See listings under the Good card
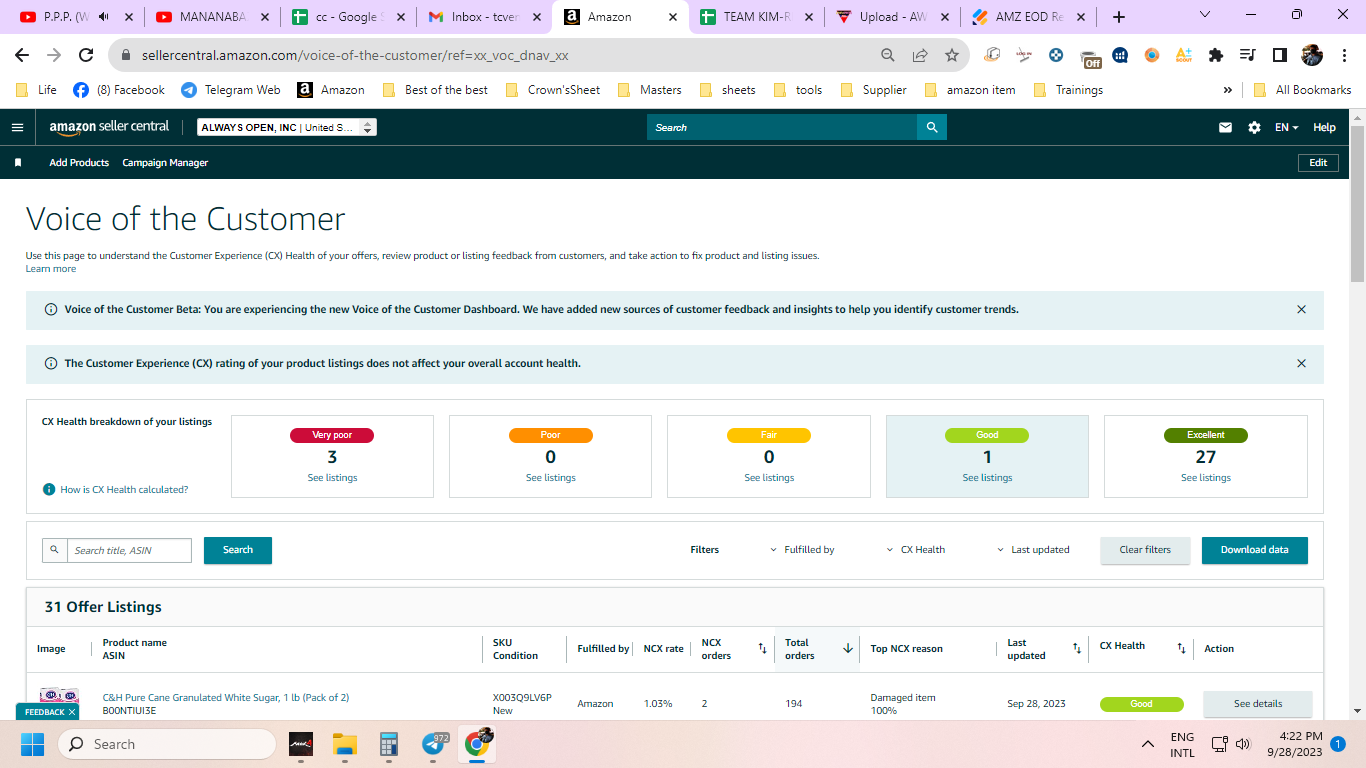The width and height of the screenshot is (1366, 768). (987, 478)
